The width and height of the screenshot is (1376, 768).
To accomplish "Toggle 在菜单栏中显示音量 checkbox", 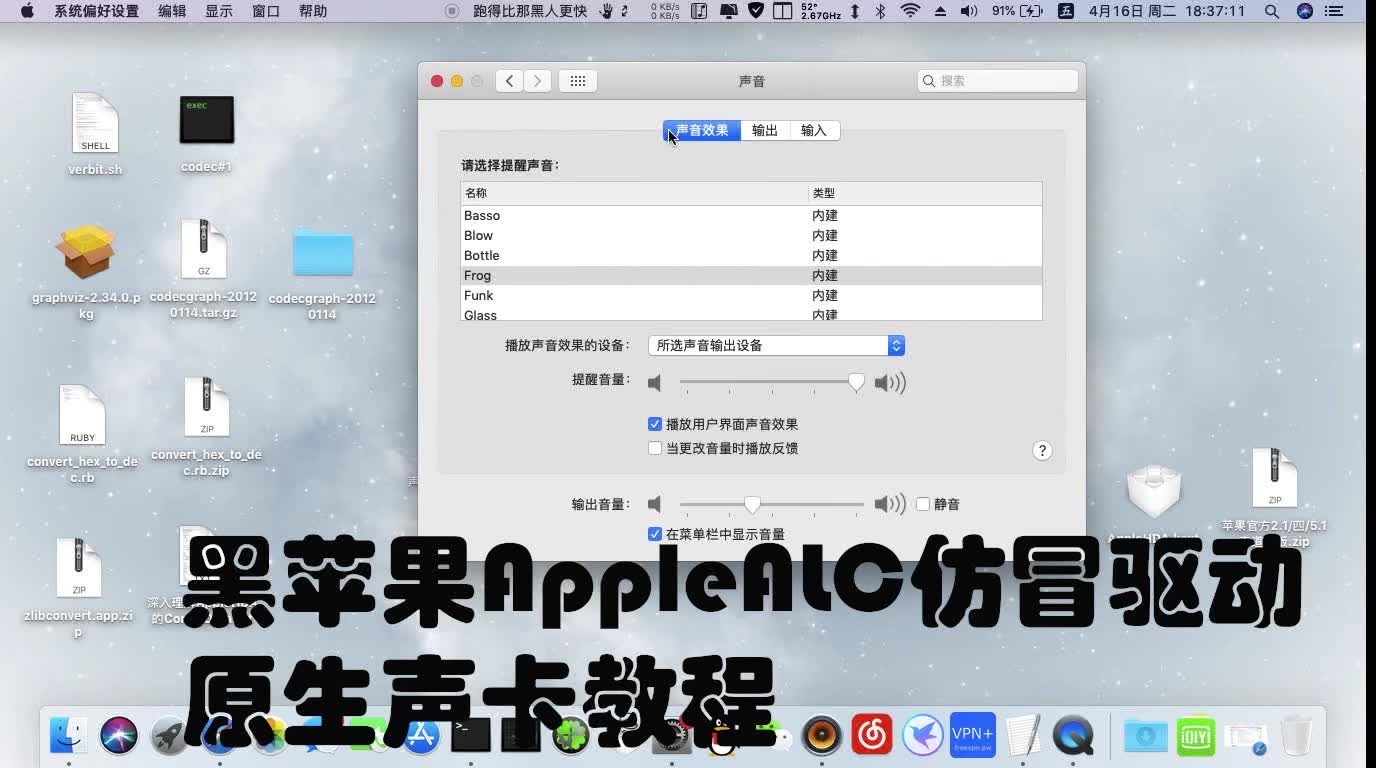I will [655, 534].
